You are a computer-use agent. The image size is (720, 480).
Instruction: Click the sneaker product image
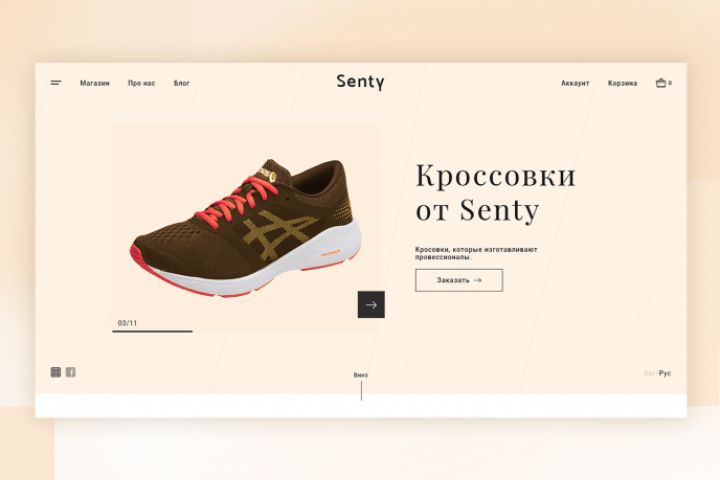coord(246,228)
